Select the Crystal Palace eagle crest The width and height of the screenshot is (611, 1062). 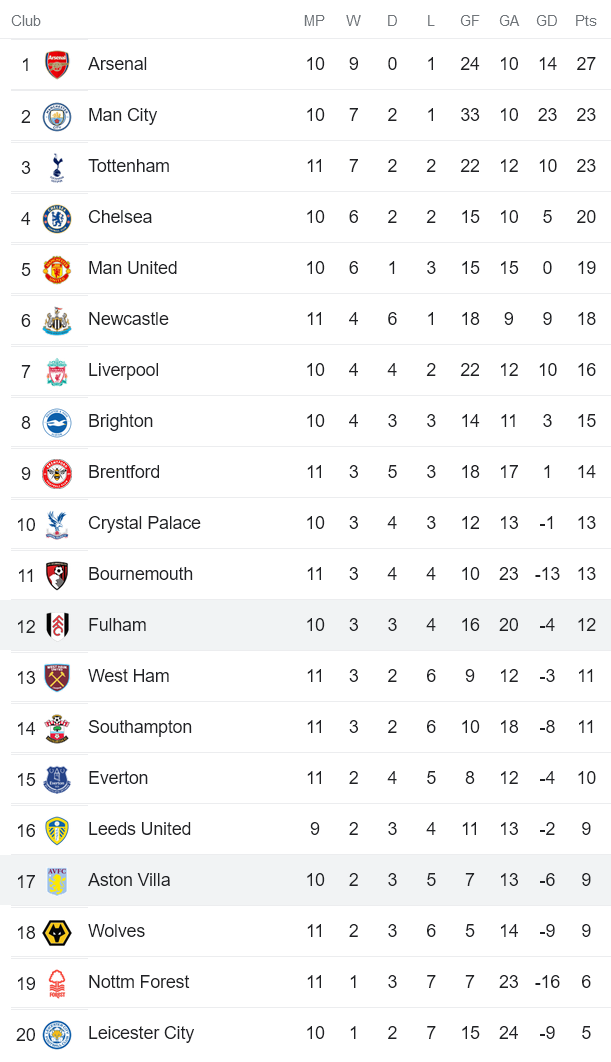coord(57,524)
